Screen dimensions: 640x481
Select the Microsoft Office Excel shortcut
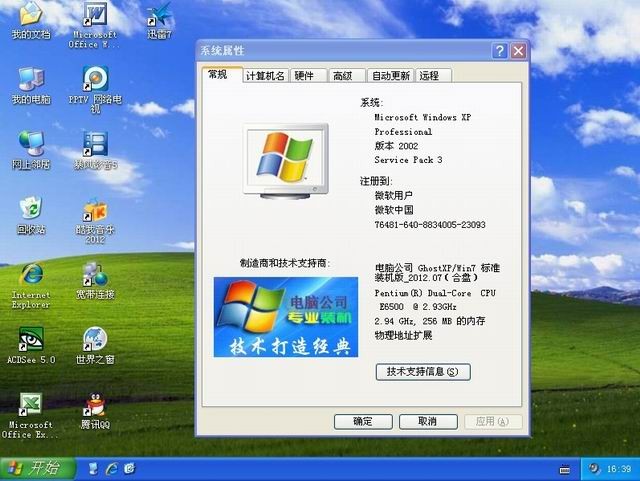tap(30, 416)
